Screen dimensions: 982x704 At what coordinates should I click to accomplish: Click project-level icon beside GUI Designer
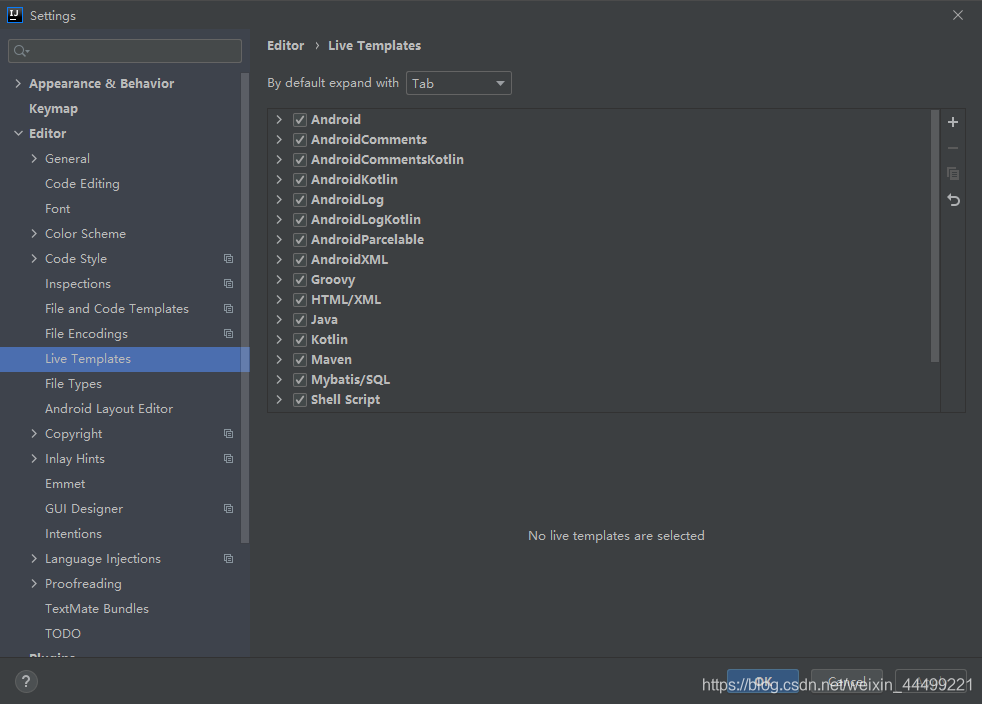coord(229,509)
